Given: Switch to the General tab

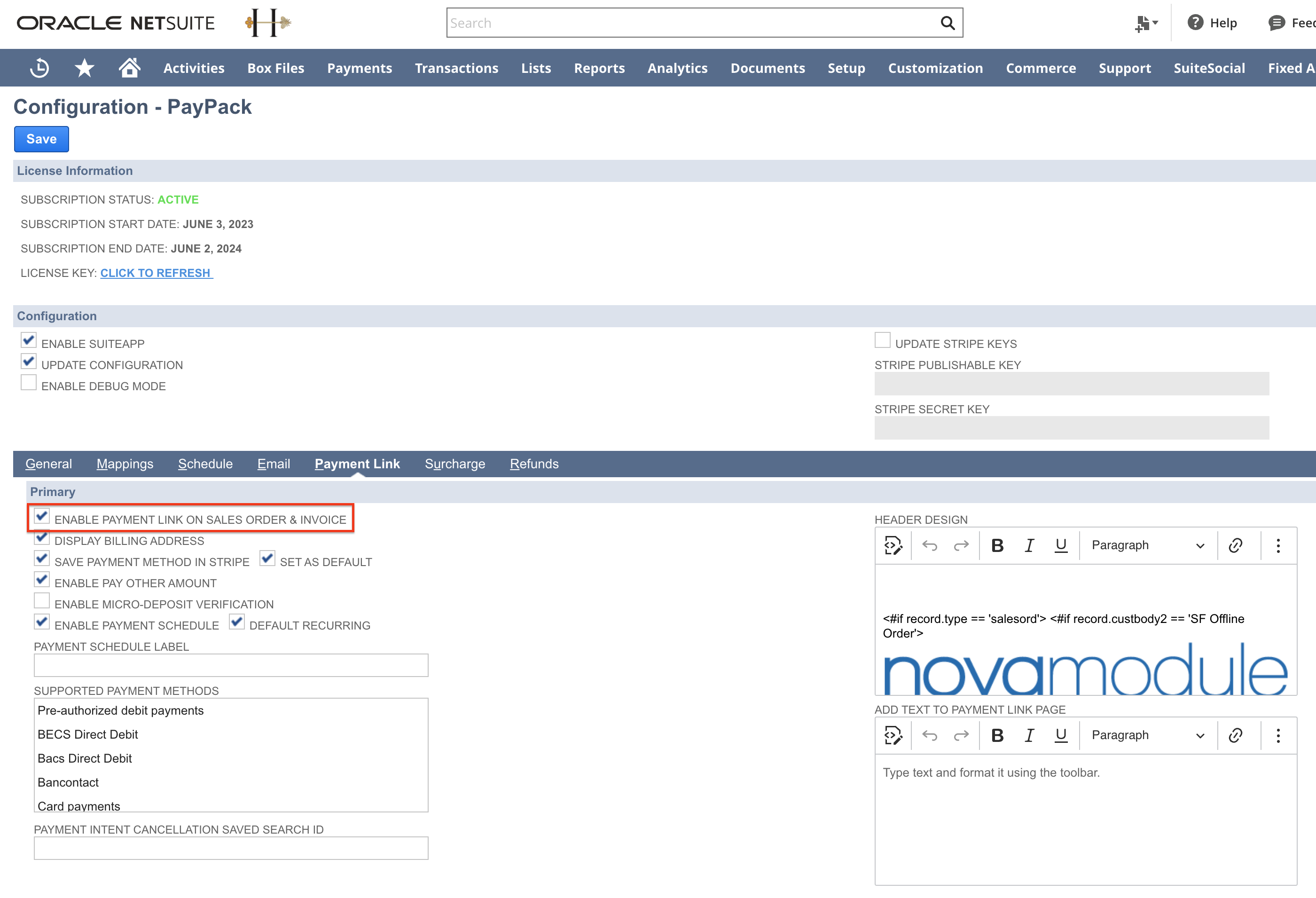Looking at the screenshot, I should 49,464.
